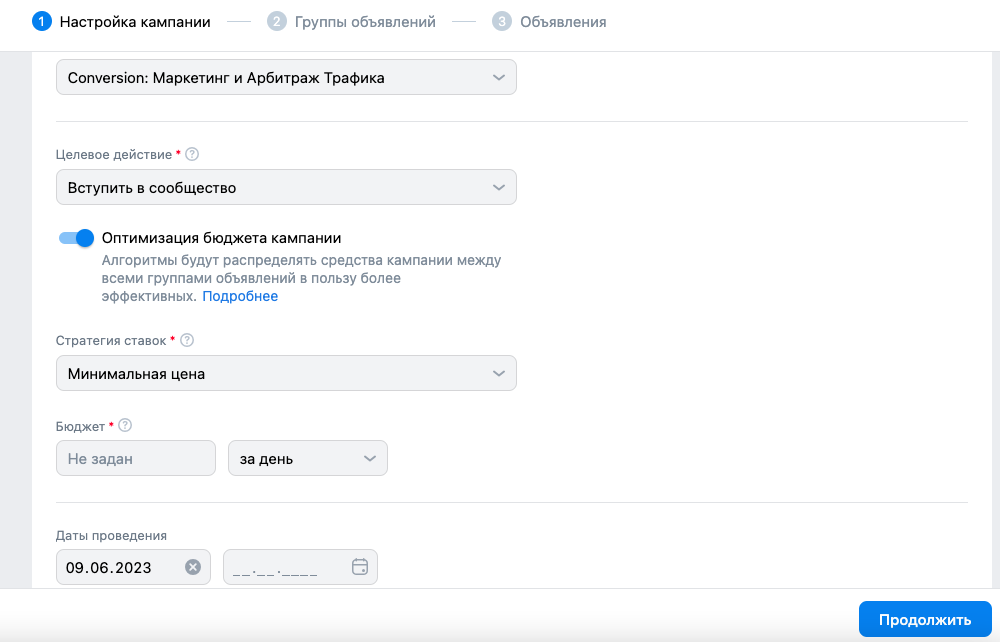The image size is (1000, 642).
Task: Go to step Группы объявлений
Action: (x=351, y=22)
